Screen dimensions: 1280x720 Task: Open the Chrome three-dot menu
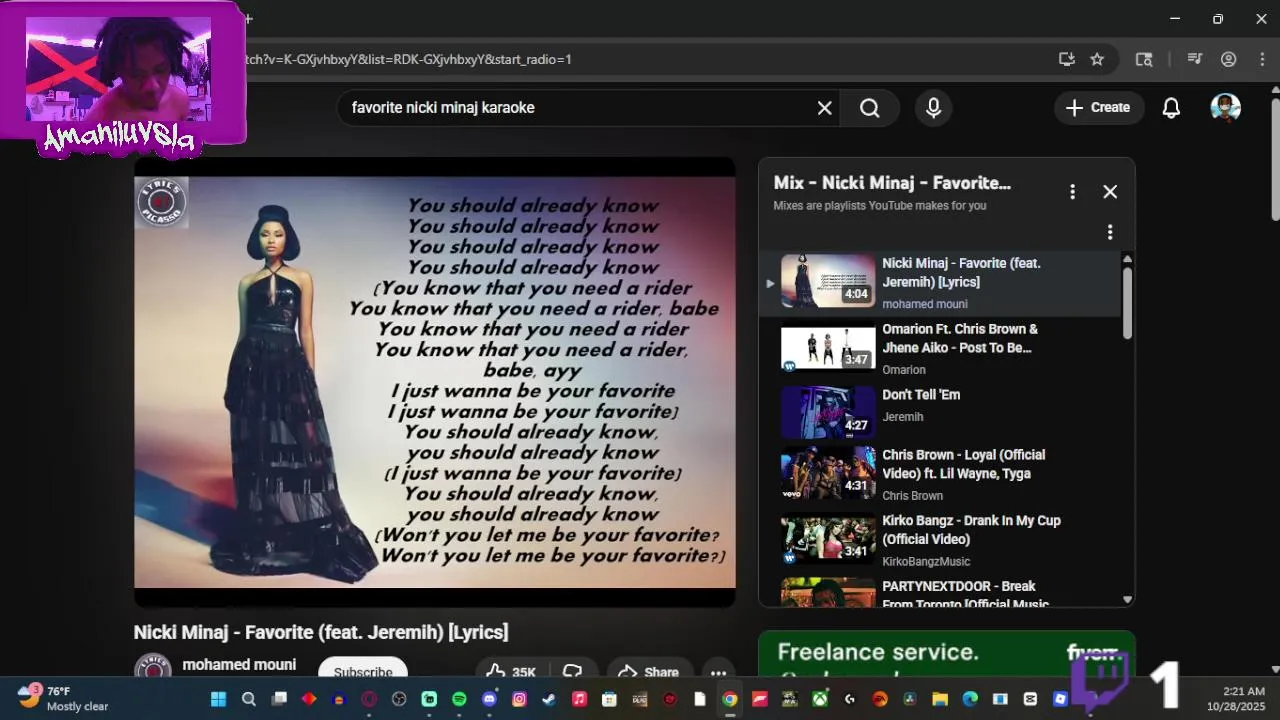[1262, 59]
